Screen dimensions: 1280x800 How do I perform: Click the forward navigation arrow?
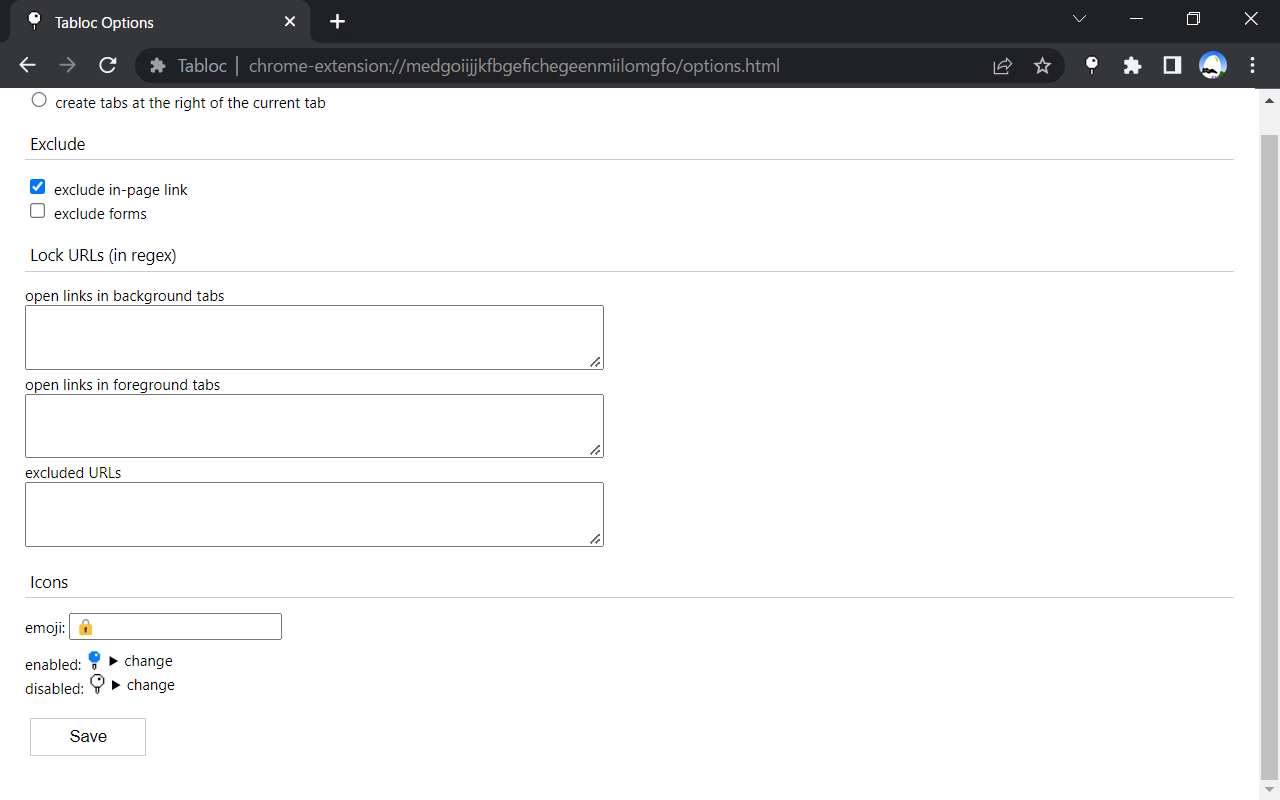click(67, 66)
